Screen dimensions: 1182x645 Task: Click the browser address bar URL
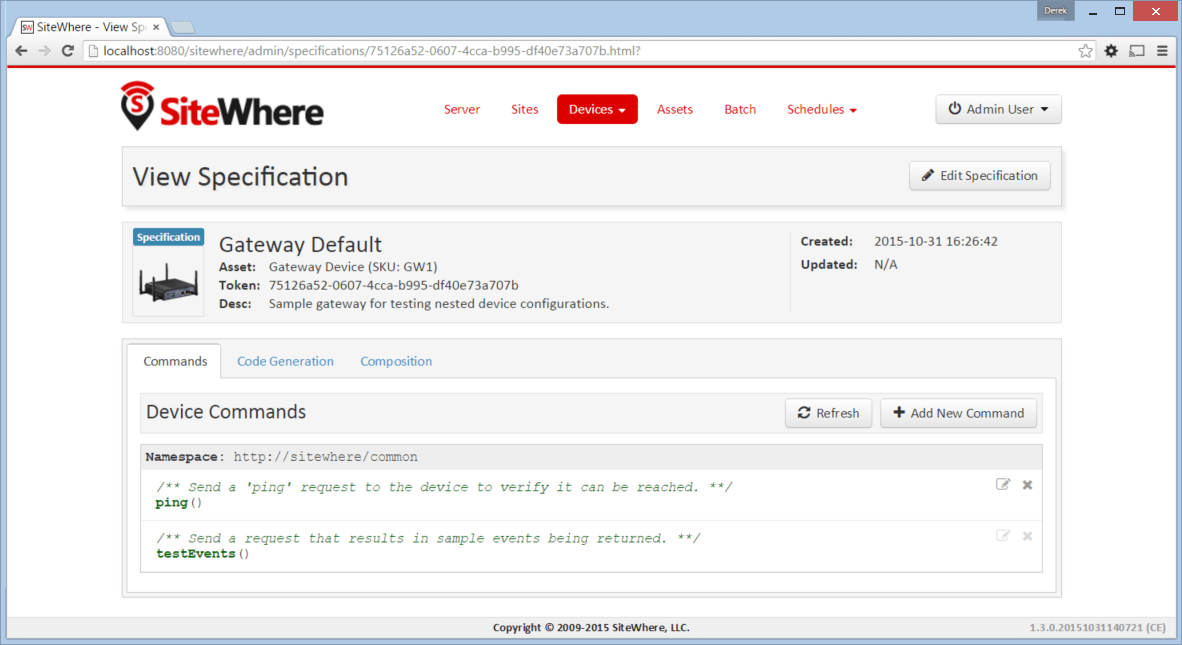pyautogui.click(x=372, y=50)
